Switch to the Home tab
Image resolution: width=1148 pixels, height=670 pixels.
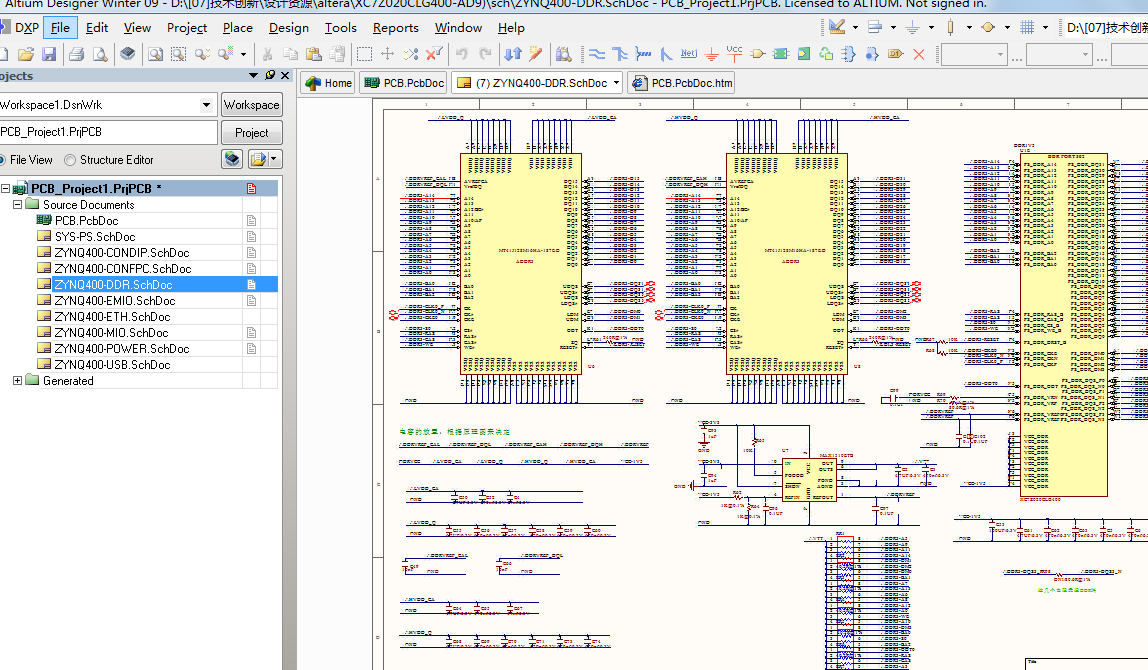click(328, 83)
